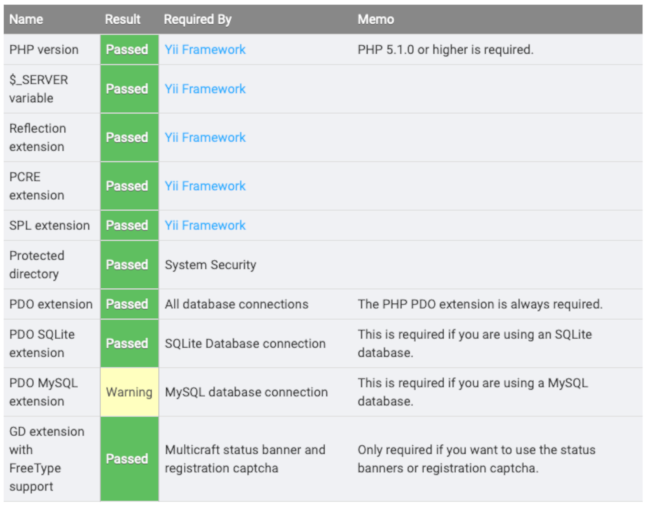Click the SQLite Database connection cell
This screenshot has height=511, width=650.
pyautogui.click(x=245, y=343)
